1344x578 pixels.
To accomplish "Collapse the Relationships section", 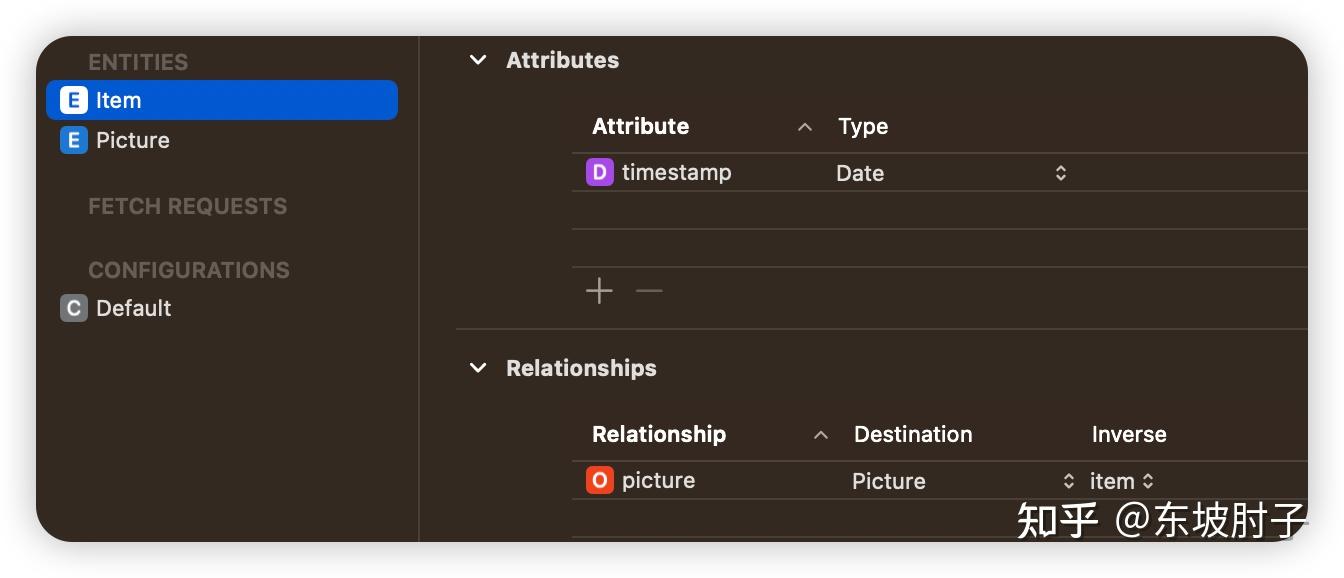I will pyautogui.click(x=478, y=368).
